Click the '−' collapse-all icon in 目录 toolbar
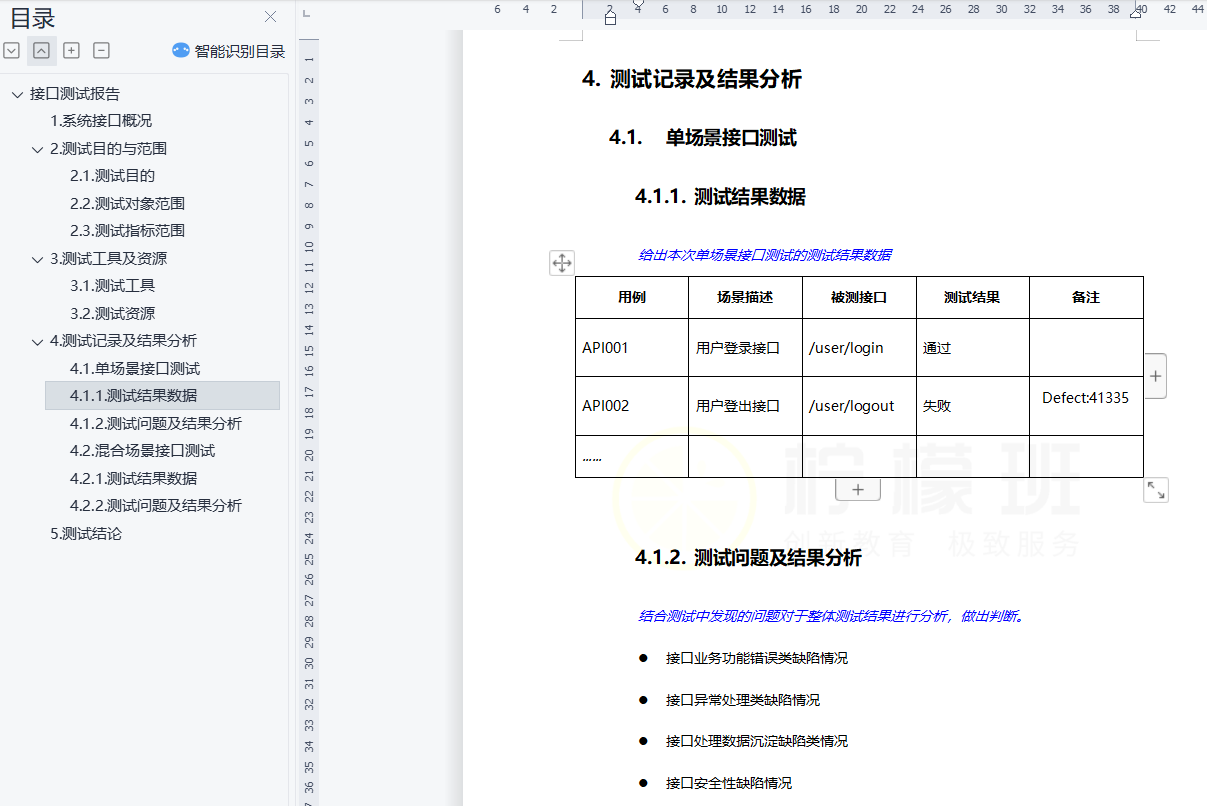This screenshot has height=806, width=1207. (x=101, y=50)
